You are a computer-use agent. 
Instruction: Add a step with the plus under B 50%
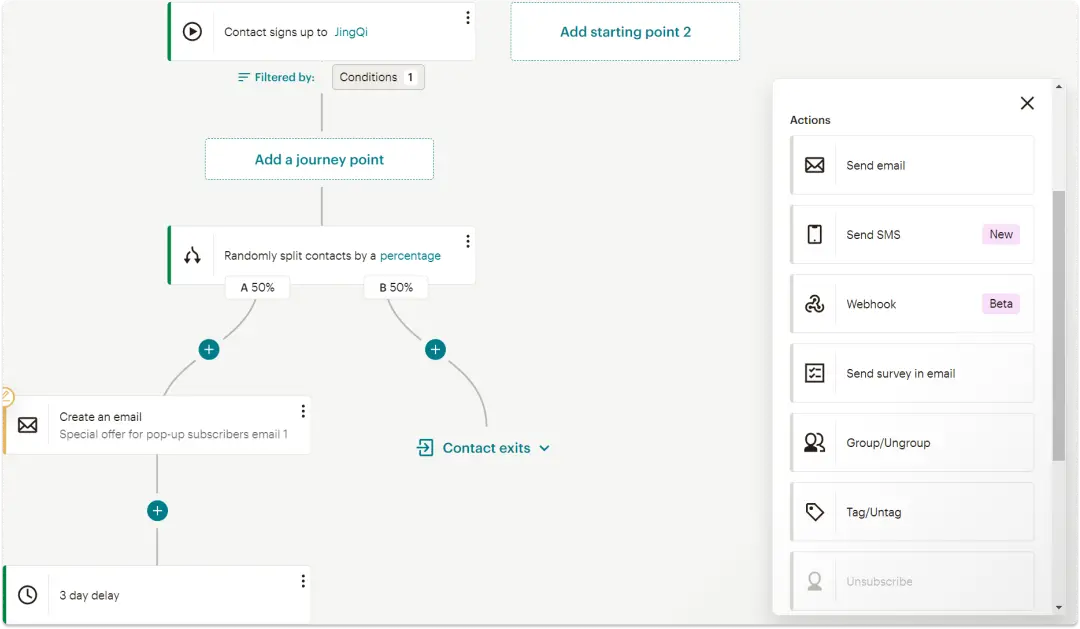435,349
